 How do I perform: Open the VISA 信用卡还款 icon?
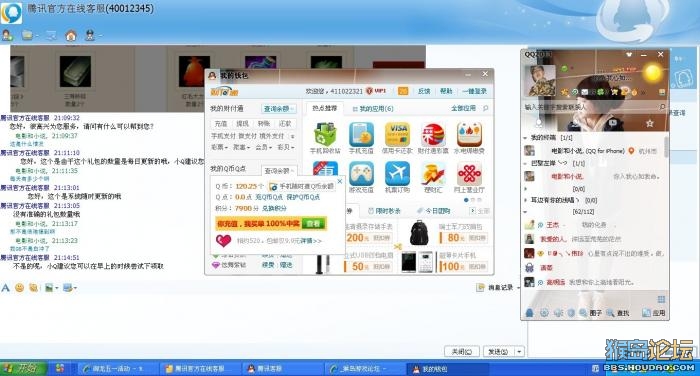(x=397, y=134)
